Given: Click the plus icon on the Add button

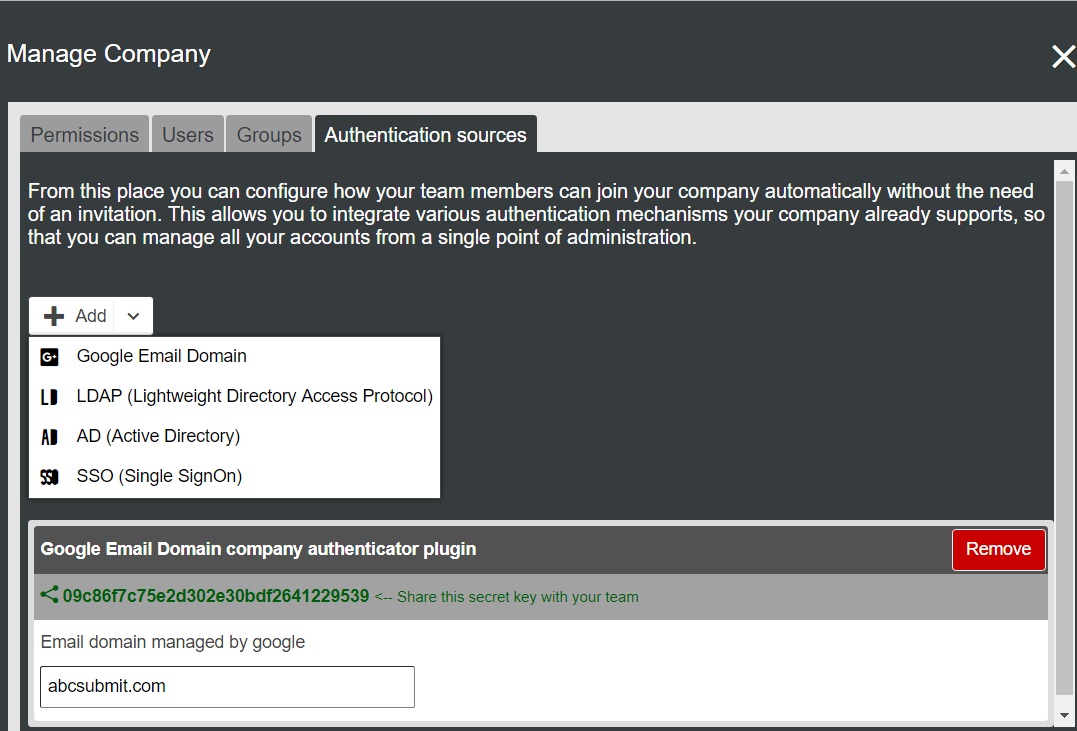Looking at the screenshot, I should click(54, 316).
